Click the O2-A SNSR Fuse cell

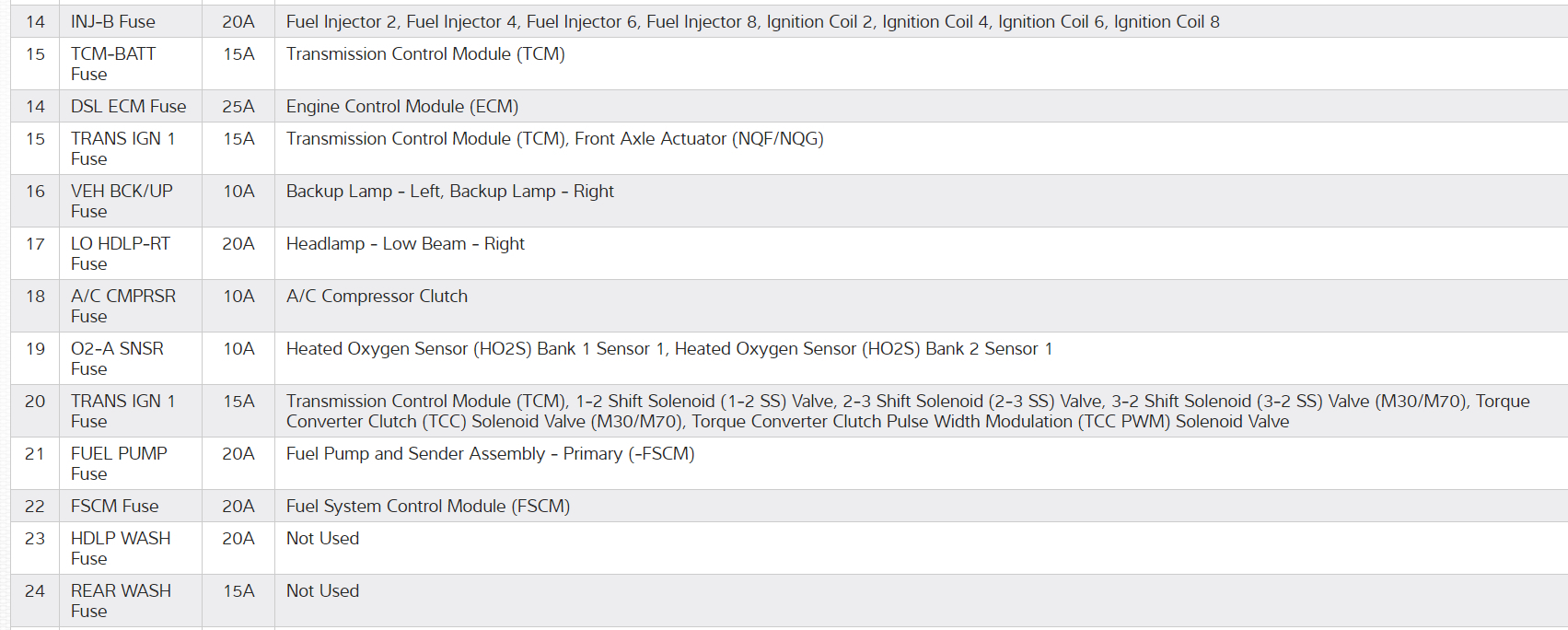pos(117,358)
